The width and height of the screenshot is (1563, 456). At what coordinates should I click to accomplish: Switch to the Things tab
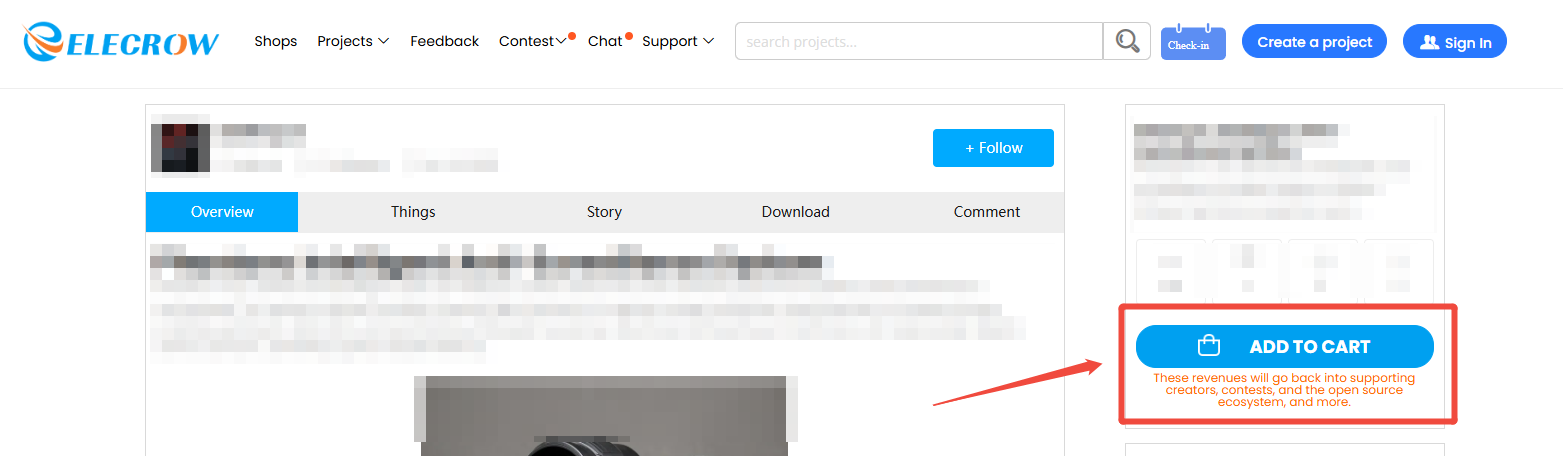click(413, 212)
